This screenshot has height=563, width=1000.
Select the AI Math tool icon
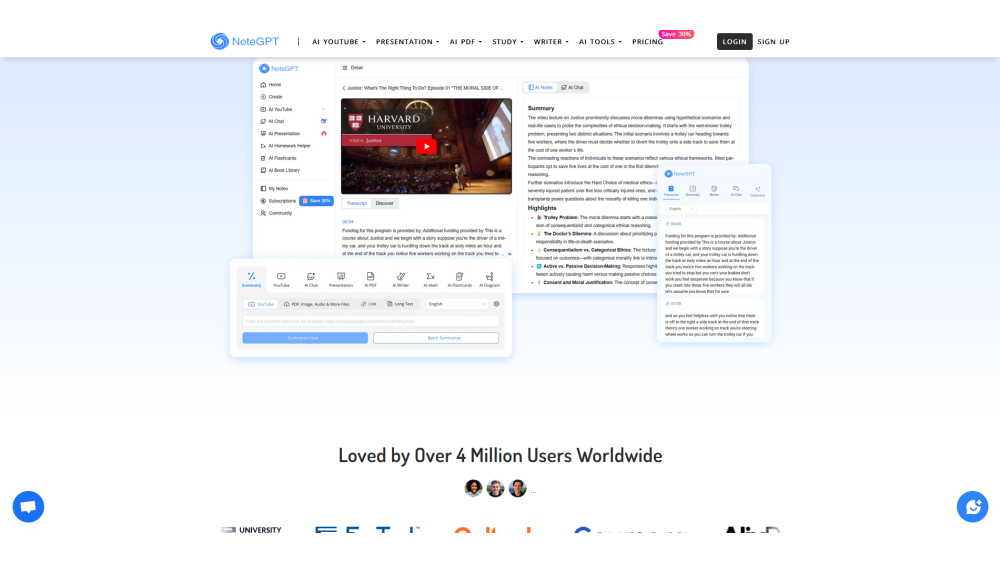pyautogui.click(x=430, y=279)
